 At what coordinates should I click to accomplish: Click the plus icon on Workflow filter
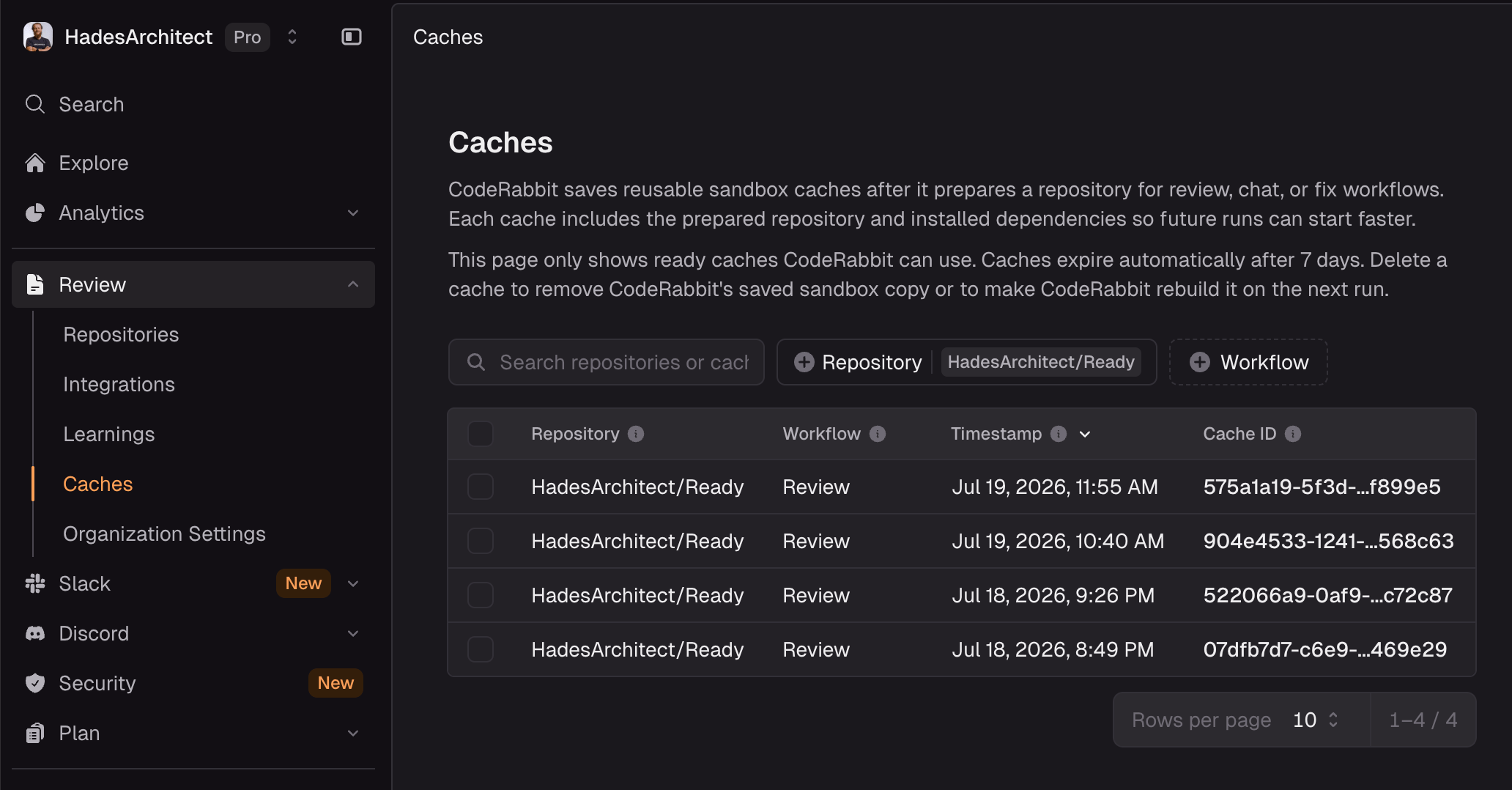(1200, 362)
